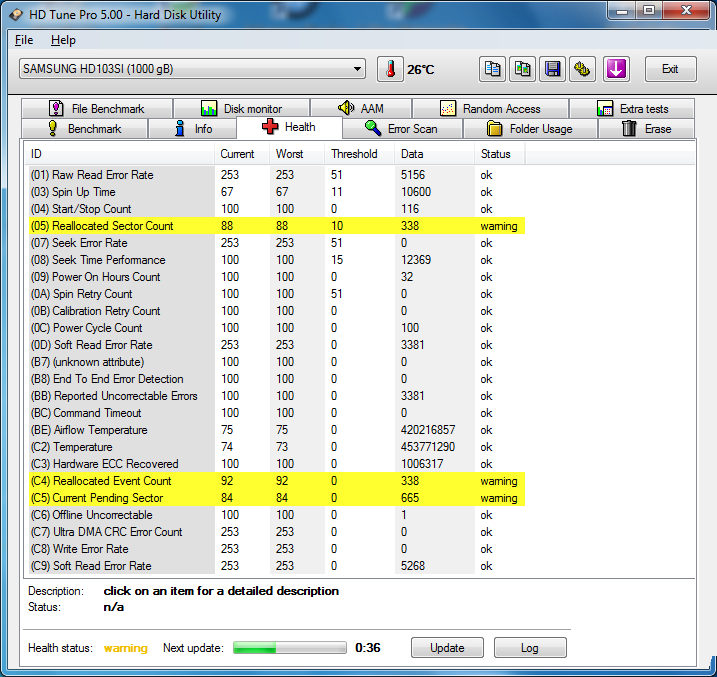This screenshot has width=717, height=677.
Task: Switch to the File Benchmark tab
Action: (x=96, y=109)
